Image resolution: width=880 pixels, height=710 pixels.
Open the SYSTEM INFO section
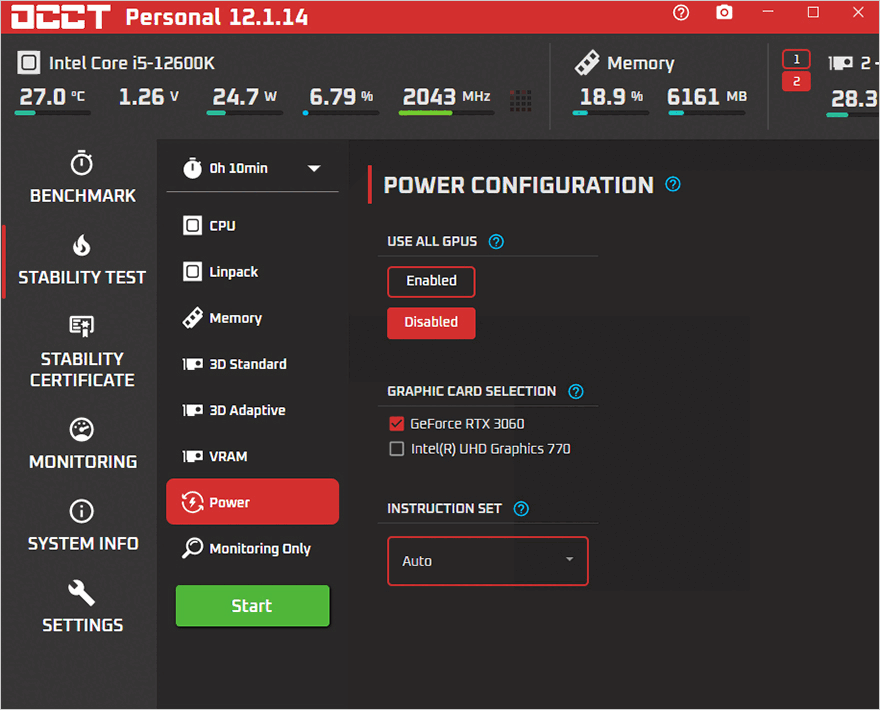coord(82,526)
